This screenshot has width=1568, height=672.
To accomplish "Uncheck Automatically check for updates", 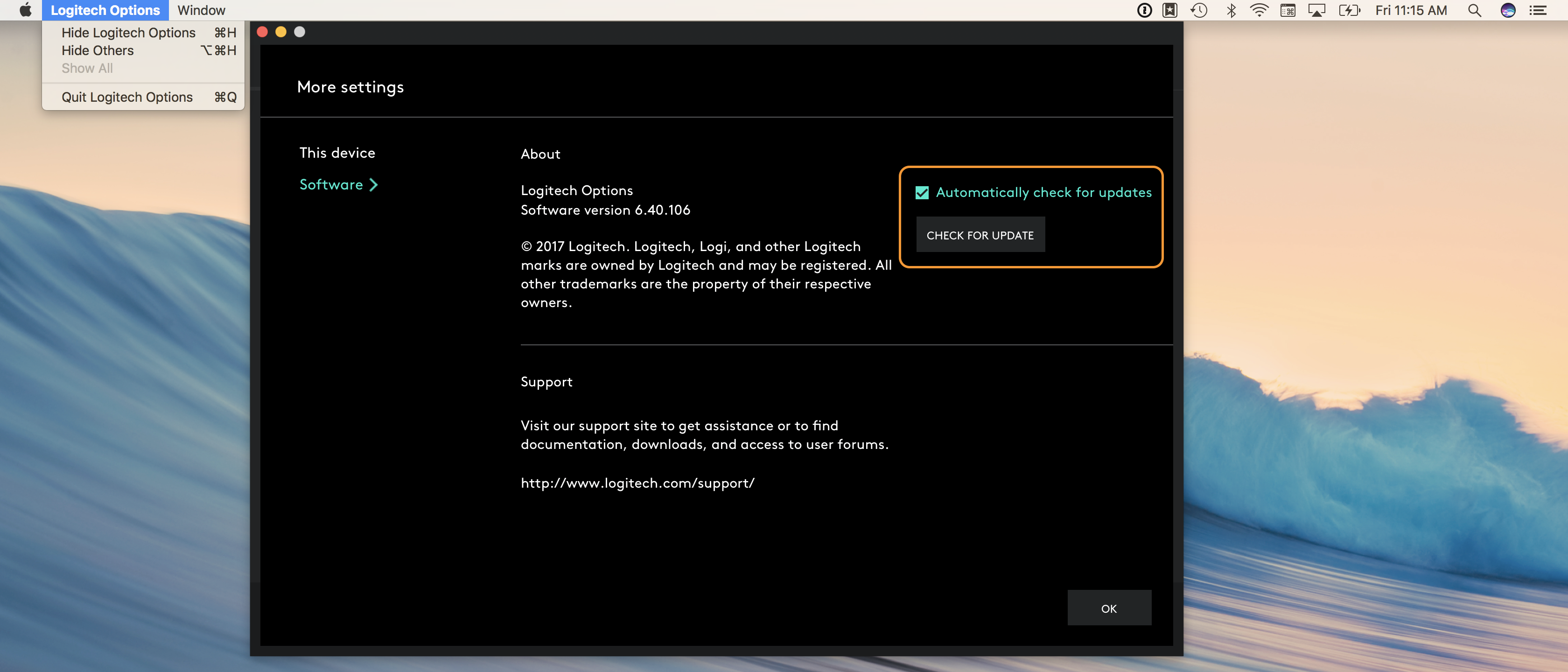I will (922, 193).
